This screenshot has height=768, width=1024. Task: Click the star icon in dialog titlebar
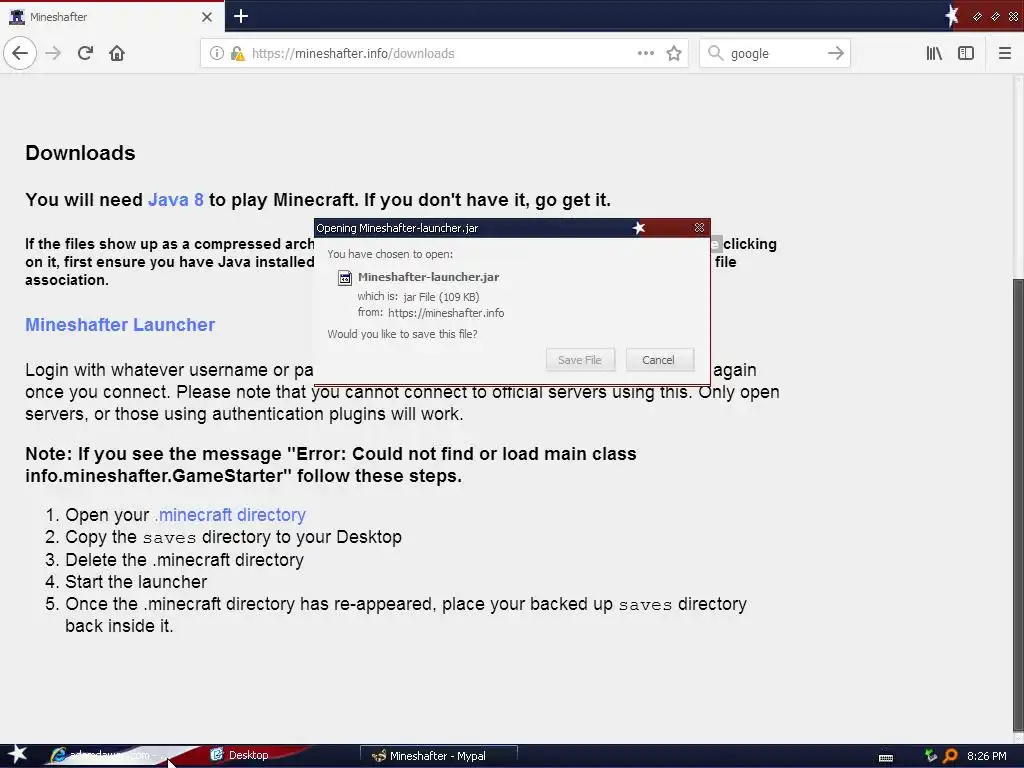639,228
